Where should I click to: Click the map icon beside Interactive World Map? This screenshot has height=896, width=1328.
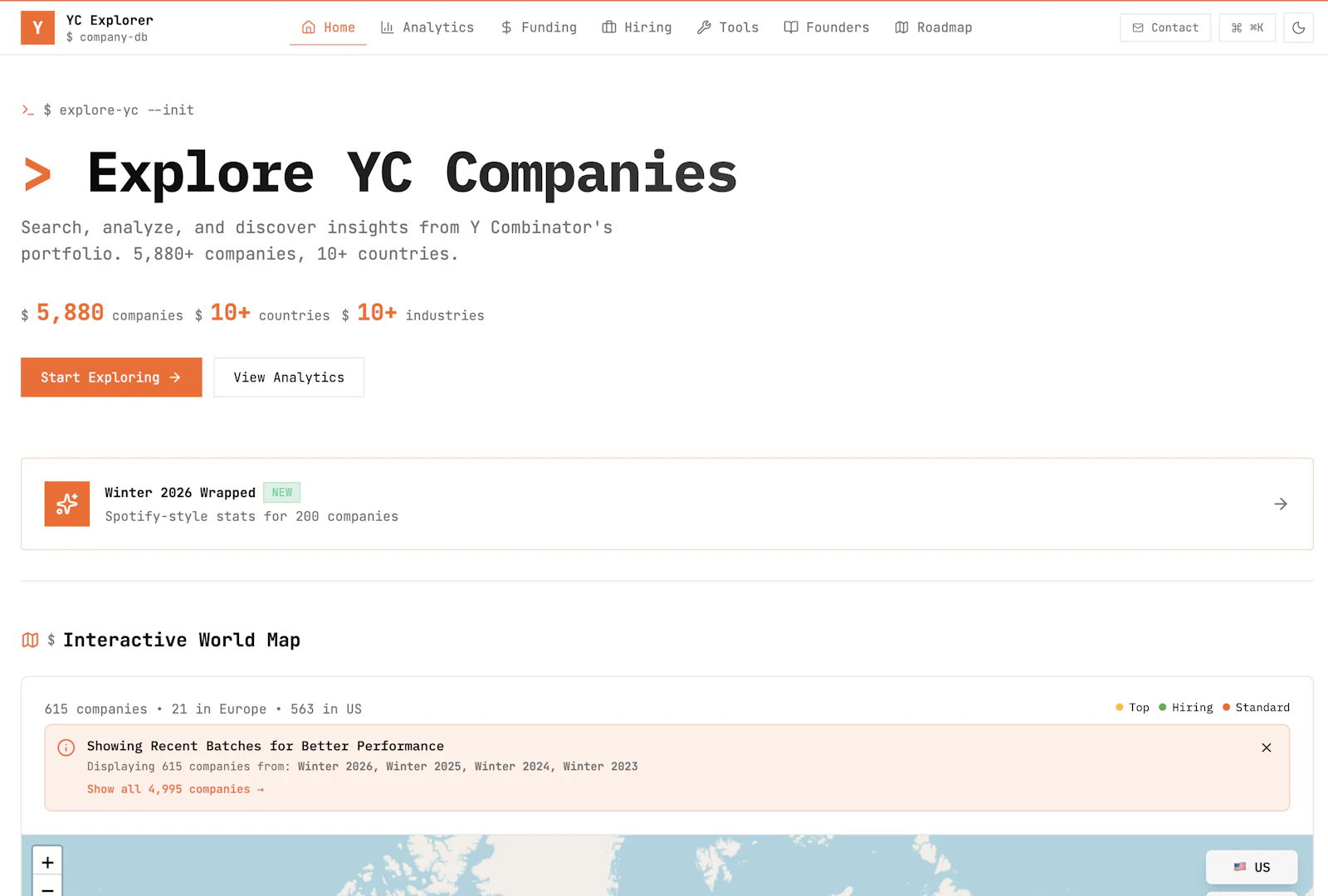click(x=30, y=640)
